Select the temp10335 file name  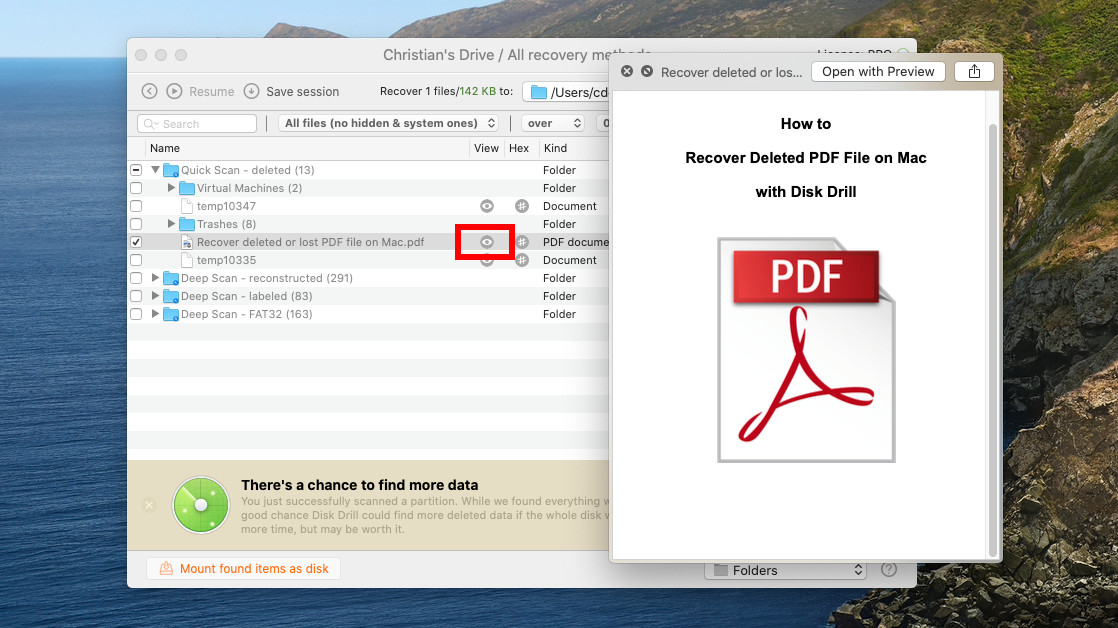pyautogui.click(x=226, y=260)
